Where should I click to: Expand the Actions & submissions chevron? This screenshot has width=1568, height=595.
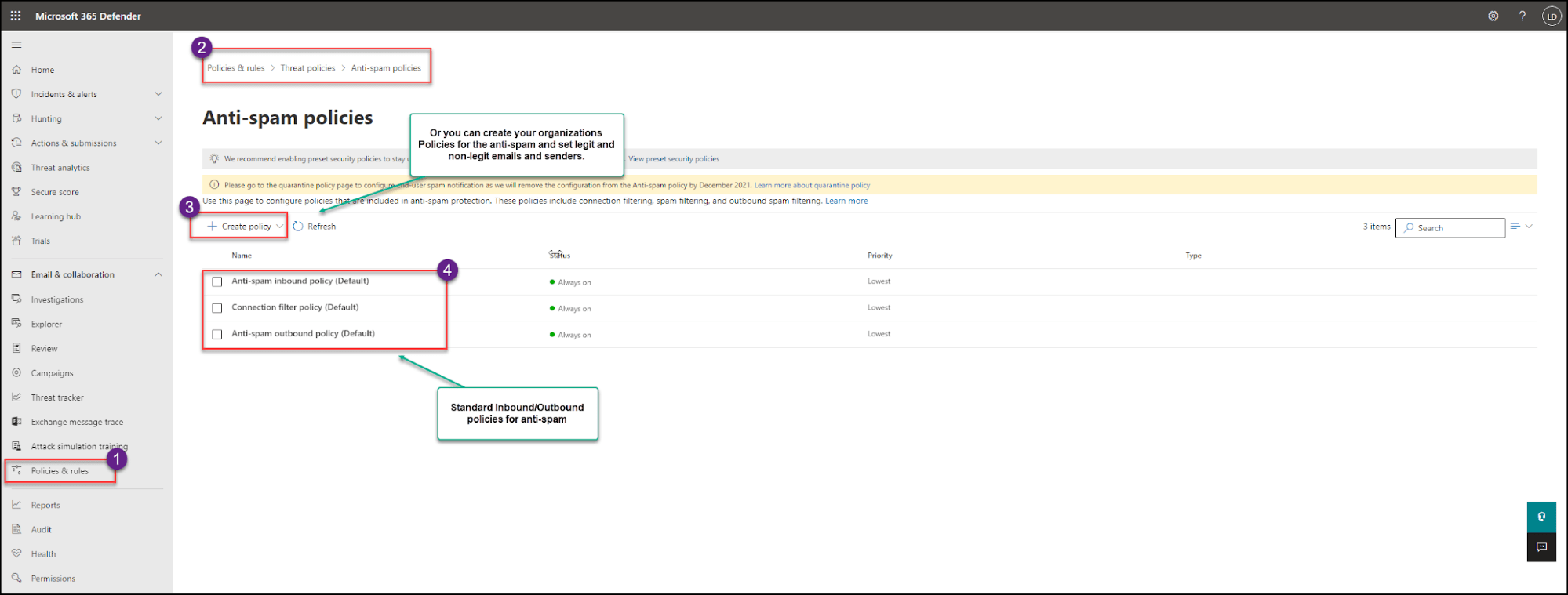point(158,143)
